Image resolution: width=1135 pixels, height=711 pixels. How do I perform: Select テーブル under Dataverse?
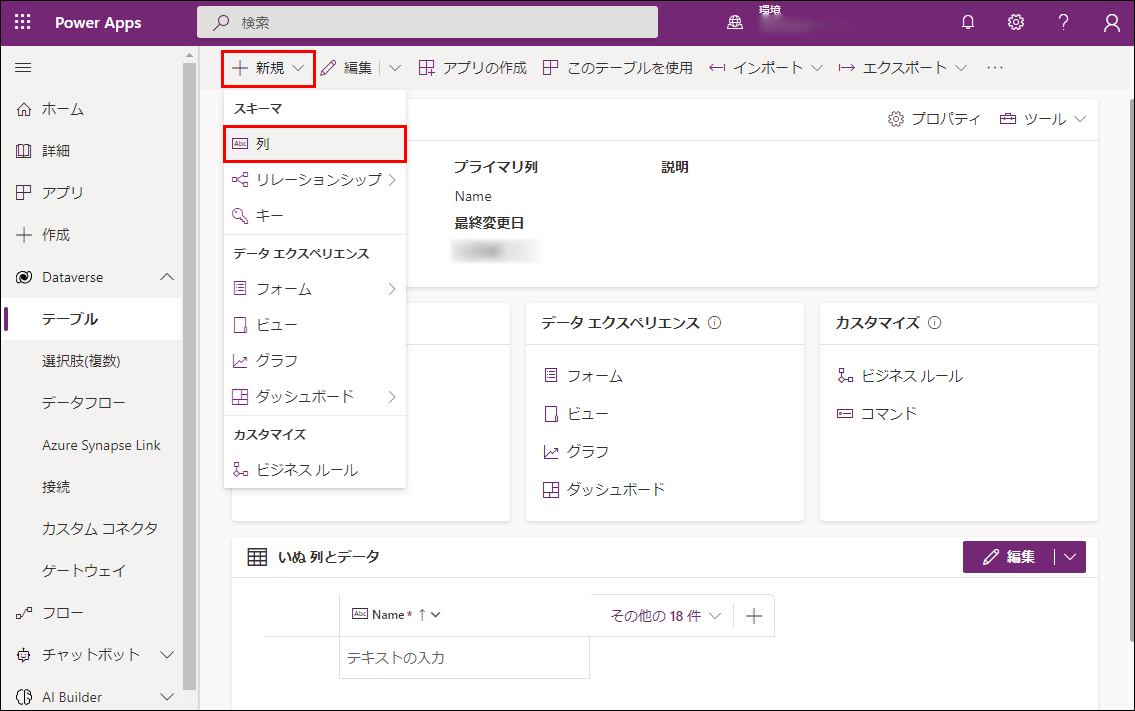tap(91, 319)
